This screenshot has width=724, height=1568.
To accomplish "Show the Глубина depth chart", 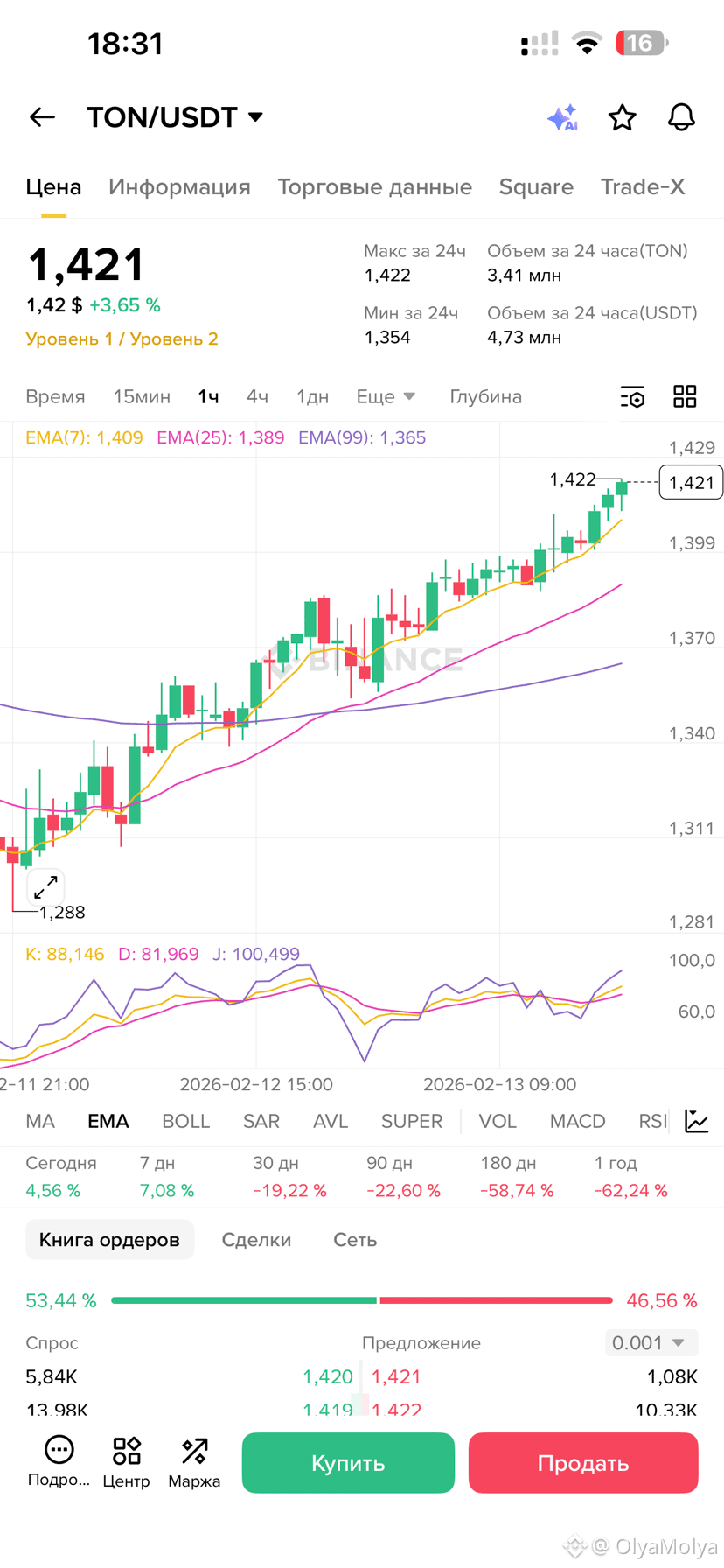I will (x=485, y=396).
